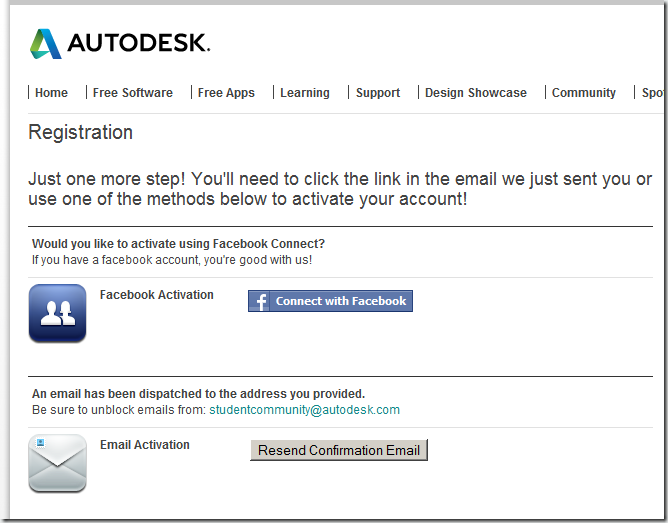This screenshot has height=523, width=668.
Task: Click the Facebook Activation label
Action: (x=156, y=295)
